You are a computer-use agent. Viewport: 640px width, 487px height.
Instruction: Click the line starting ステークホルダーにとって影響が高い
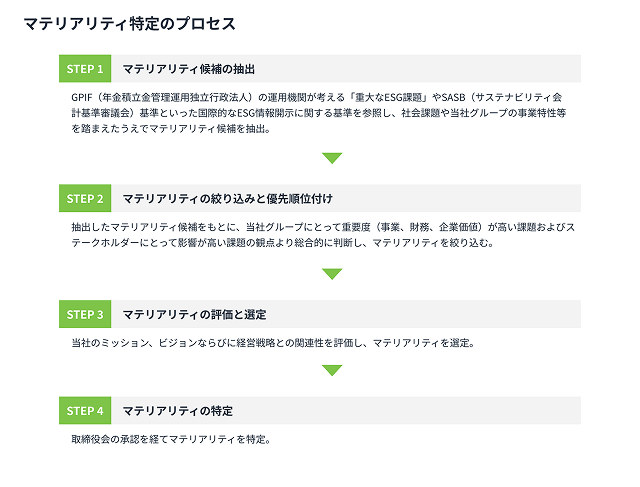coord(283,243)
